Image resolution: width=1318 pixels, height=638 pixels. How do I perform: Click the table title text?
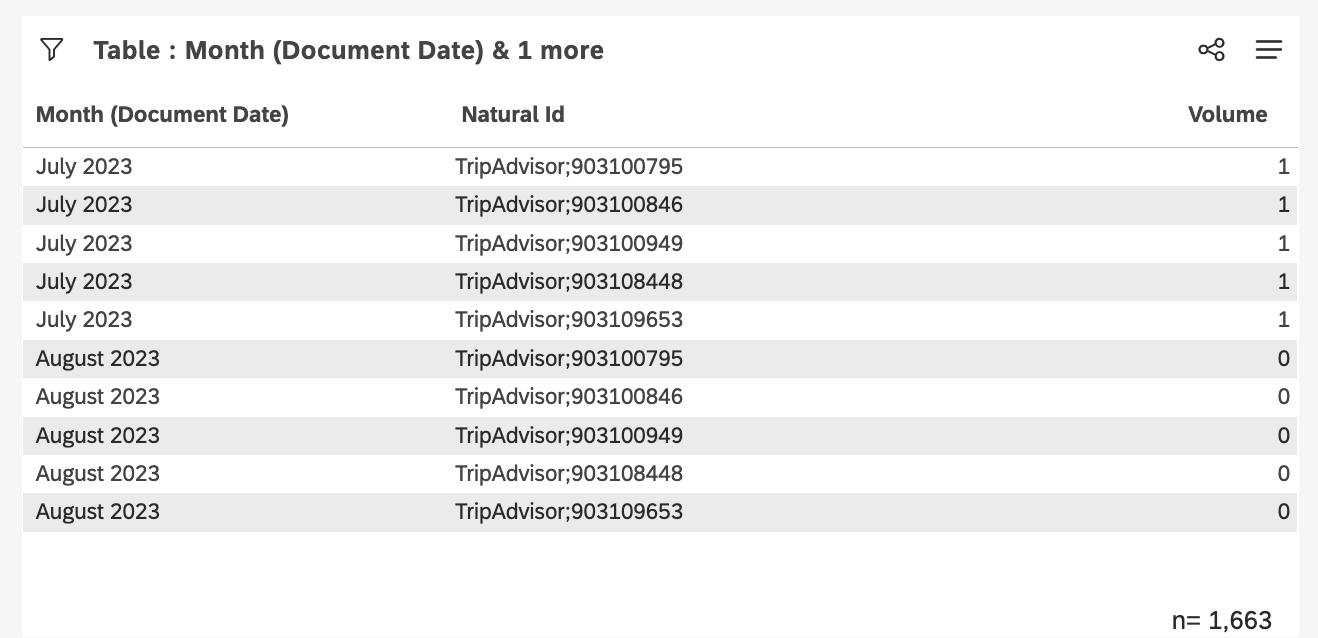349,50
